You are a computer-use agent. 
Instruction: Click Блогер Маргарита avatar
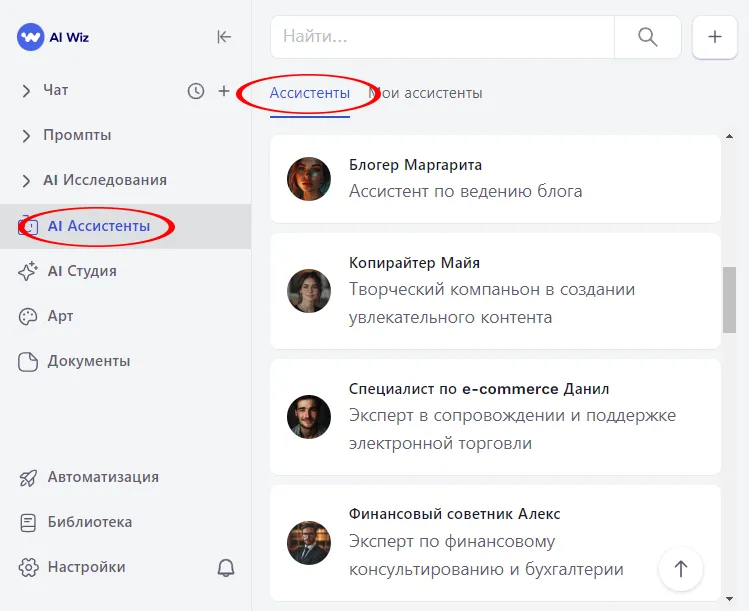[309, 179]
